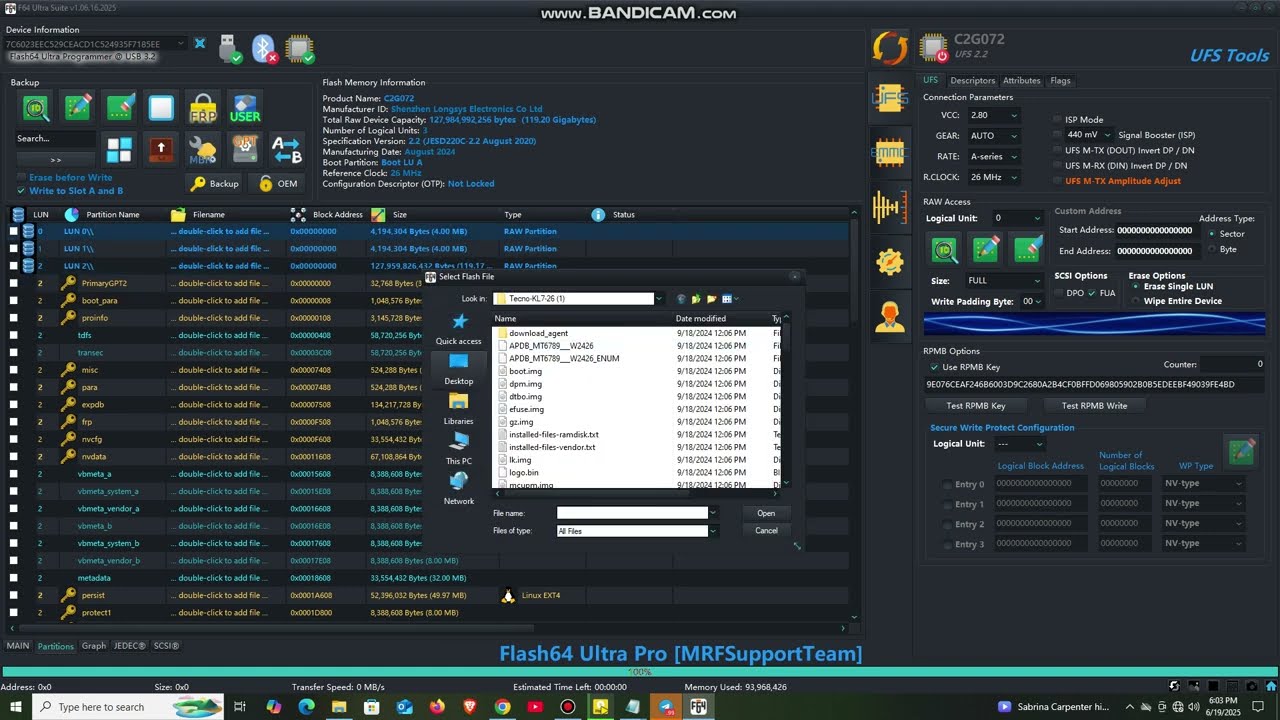
Task: Click the RAW Access erase icon
Action: 1028,249
